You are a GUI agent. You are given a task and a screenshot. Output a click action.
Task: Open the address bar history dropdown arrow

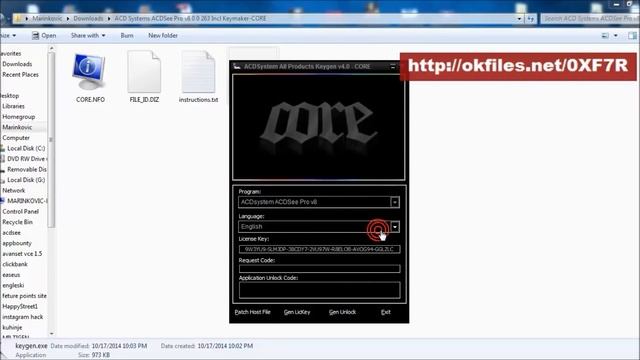[x=519, y=19]
